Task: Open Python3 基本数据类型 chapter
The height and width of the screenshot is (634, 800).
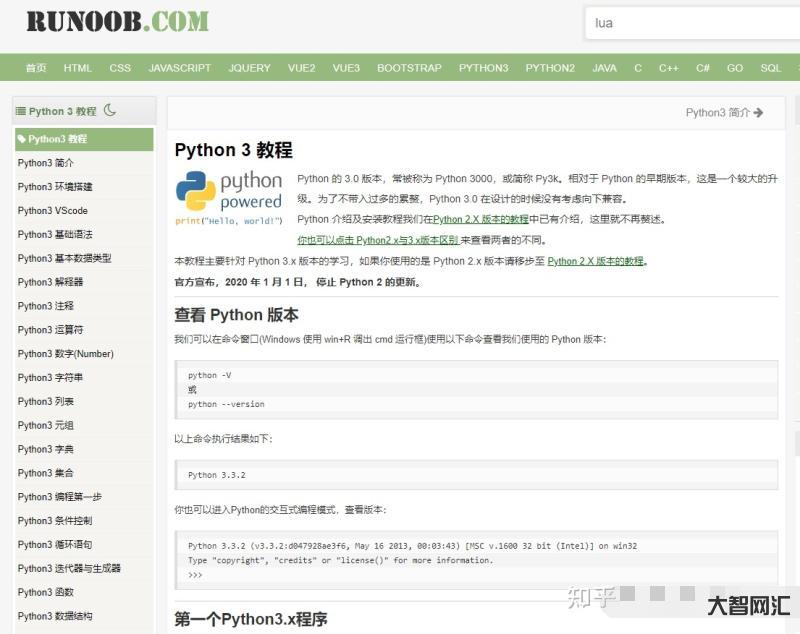Action: pos(64,258)
